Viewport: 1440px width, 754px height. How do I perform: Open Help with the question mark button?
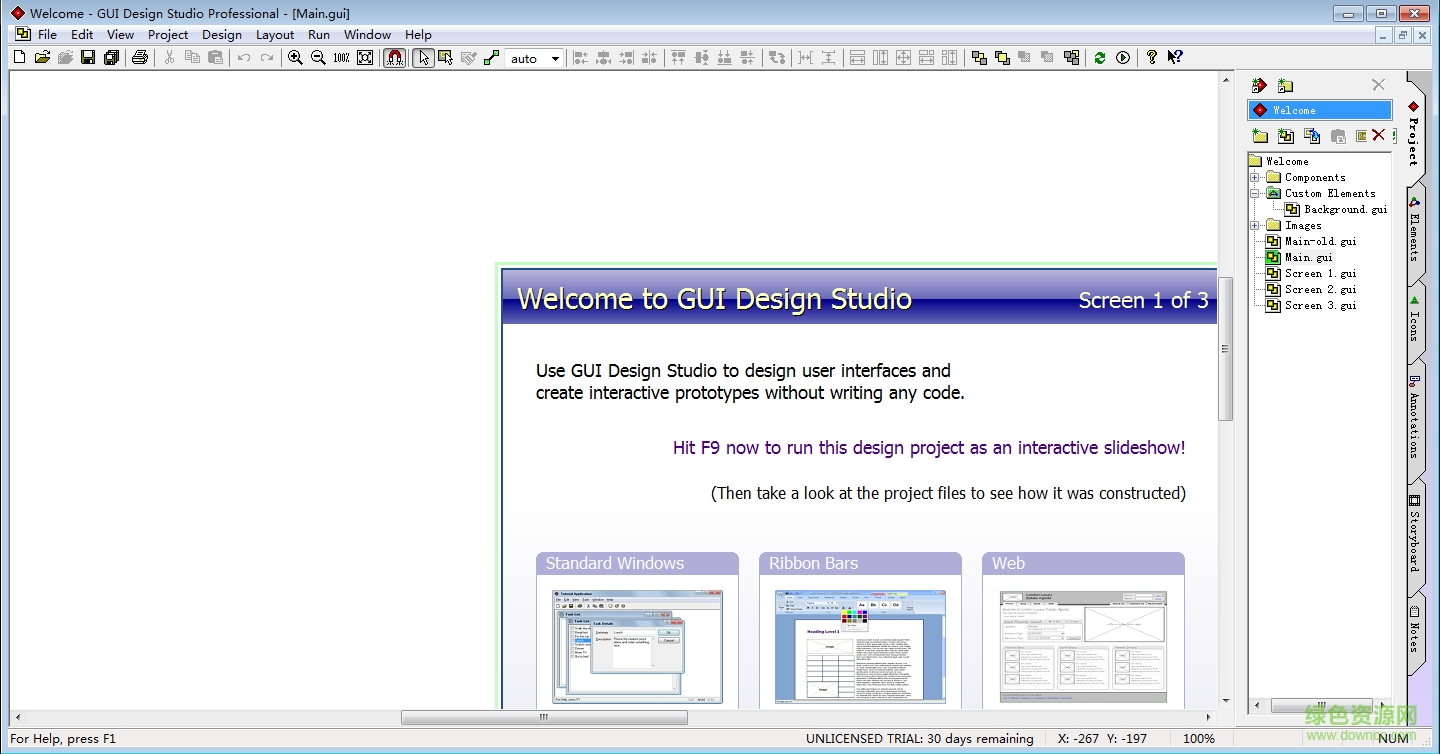(1151, 57)
